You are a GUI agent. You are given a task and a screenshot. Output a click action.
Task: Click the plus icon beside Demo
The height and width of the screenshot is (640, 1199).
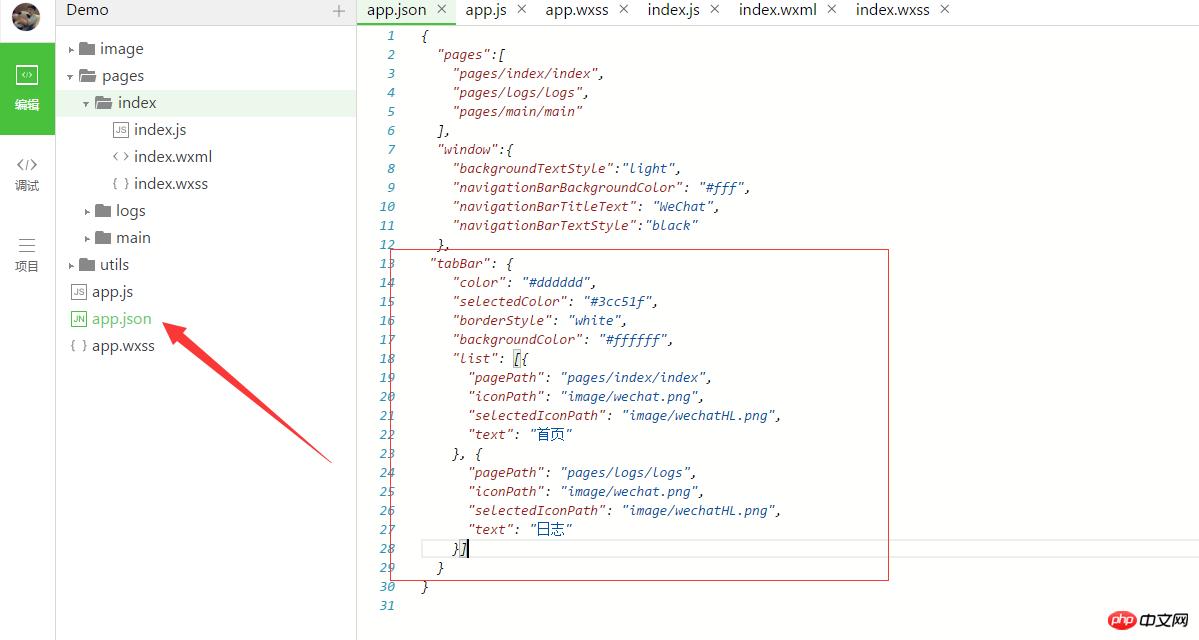pyautogui.click(x=338, y=11)
